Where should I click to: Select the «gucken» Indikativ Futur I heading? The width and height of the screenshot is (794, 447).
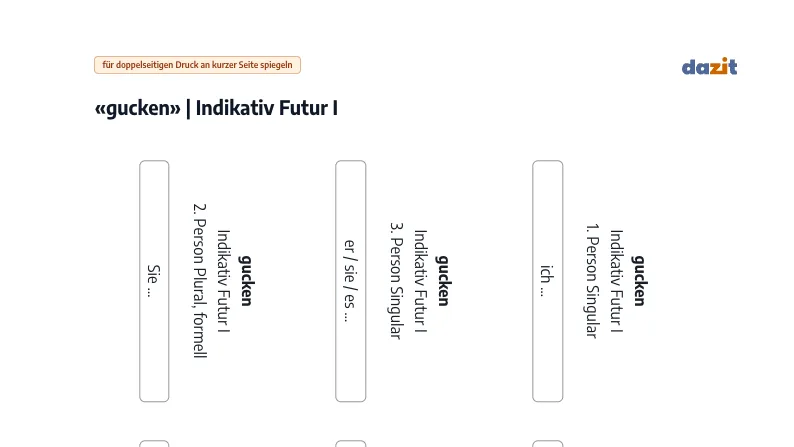(216, 108)
